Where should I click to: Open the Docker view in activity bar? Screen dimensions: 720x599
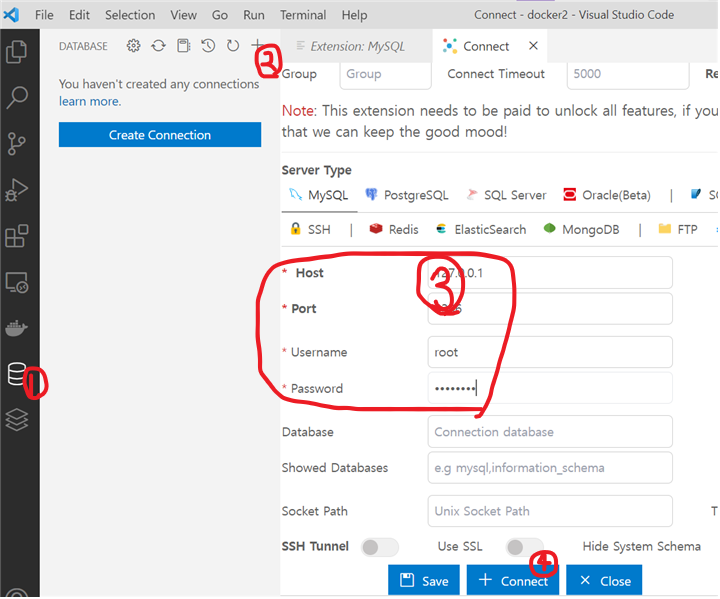pyautogui.click(x=17, y=328)
